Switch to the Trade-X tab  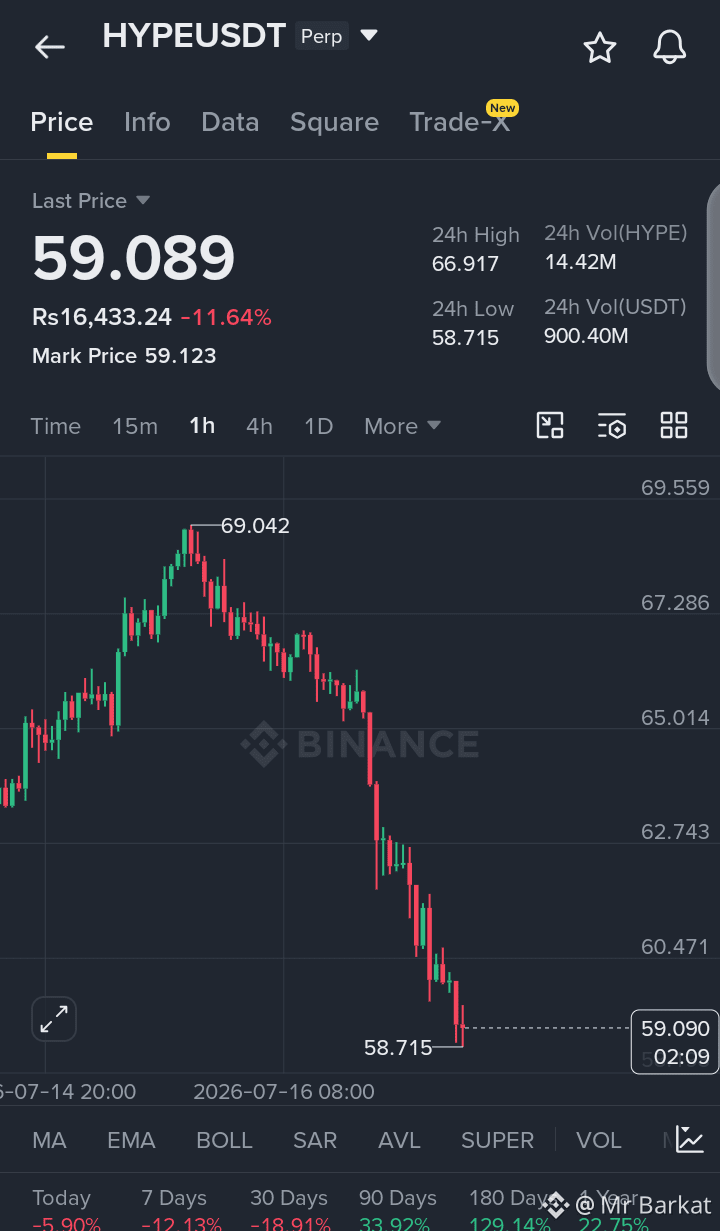coord(460,122)
